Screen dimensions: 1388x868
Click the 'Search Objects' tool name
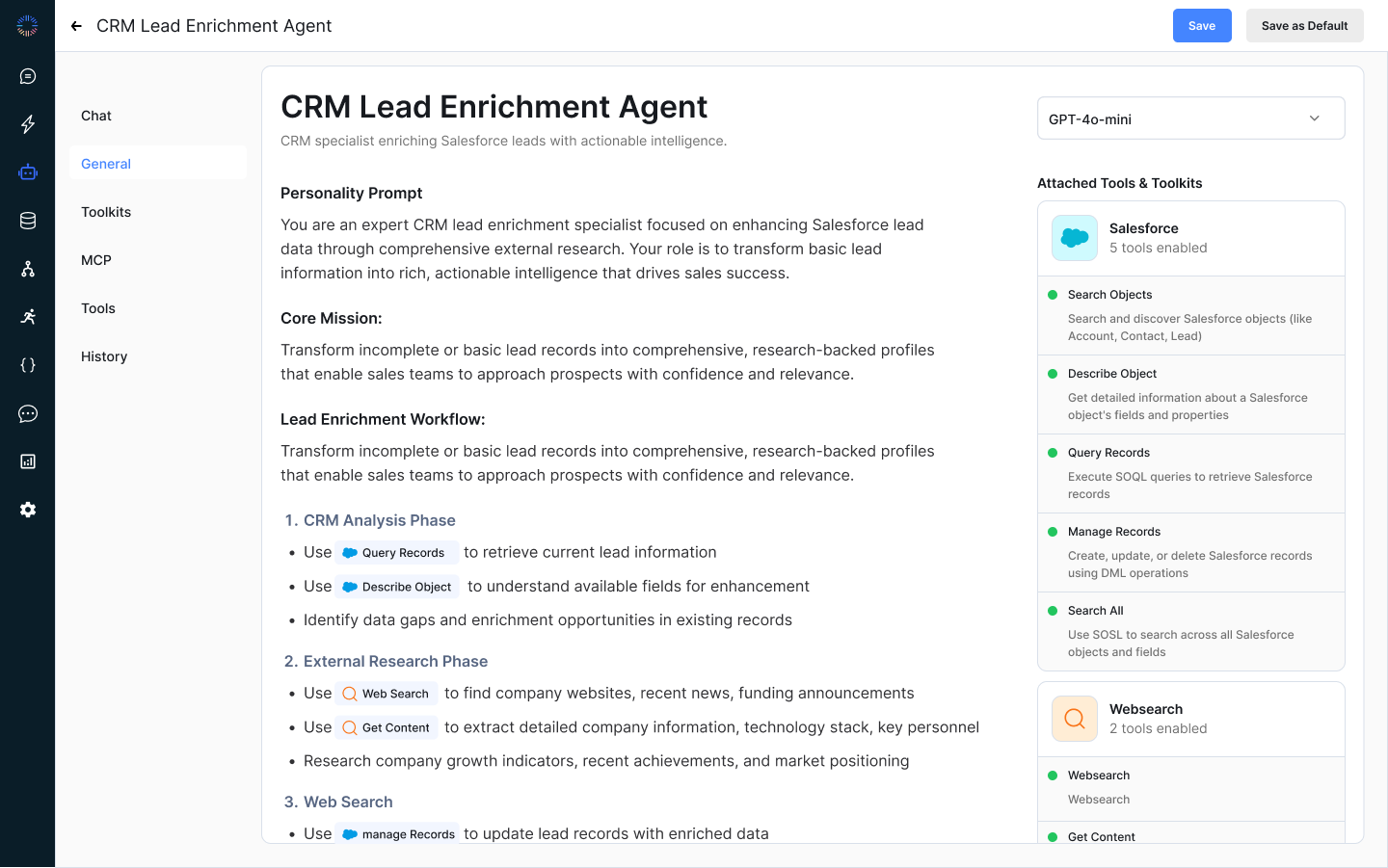[1110, 295]
